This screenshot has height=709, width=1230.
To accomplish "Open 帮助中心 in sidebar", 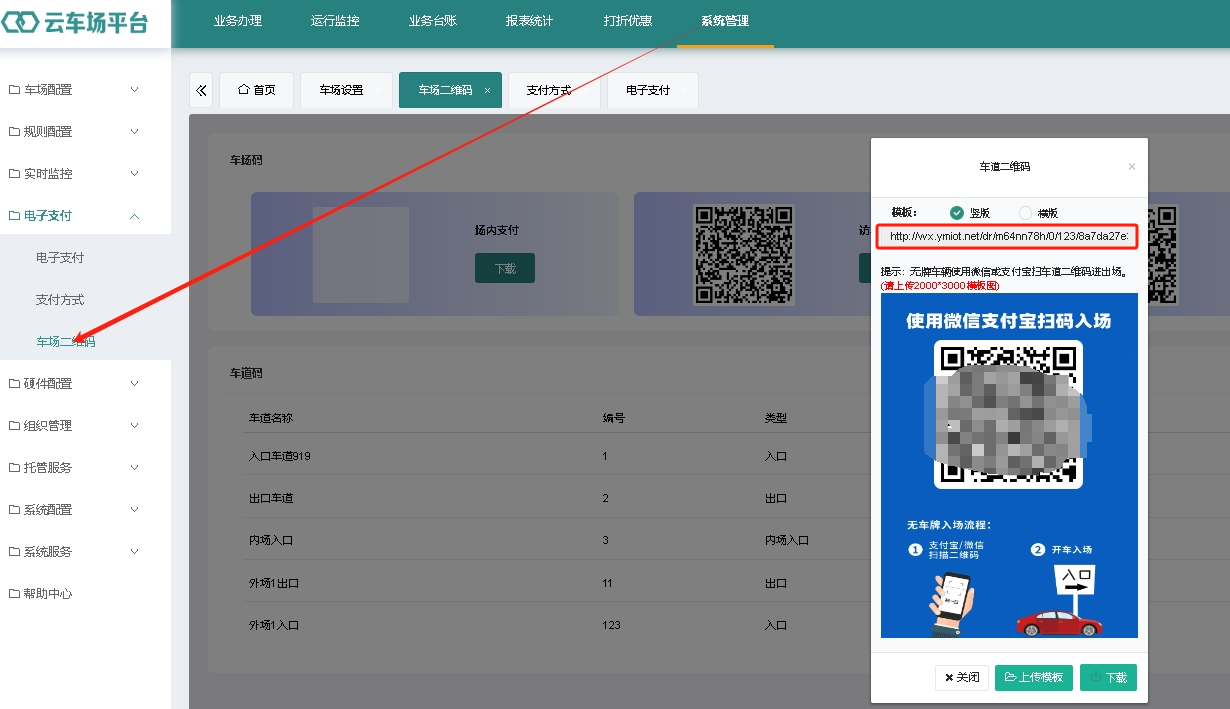I will pos(48,594).
